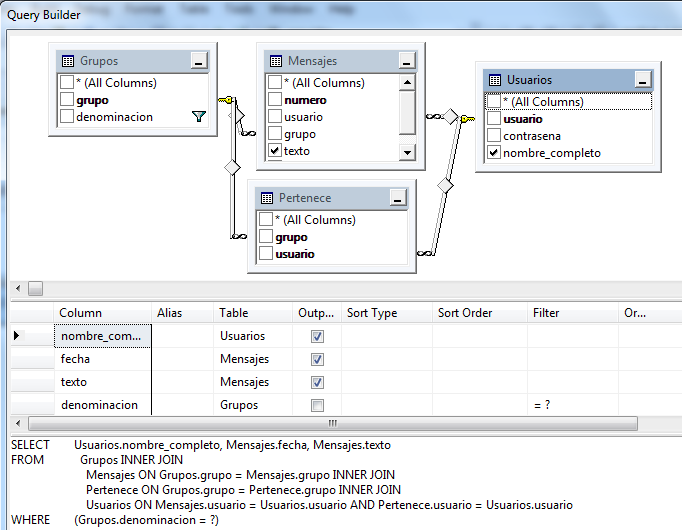Viewport: 682px width, 530px height.
Task: Click Mensajes list scroll down arrow
Action: pyautogui.click(x=407, y=152)
